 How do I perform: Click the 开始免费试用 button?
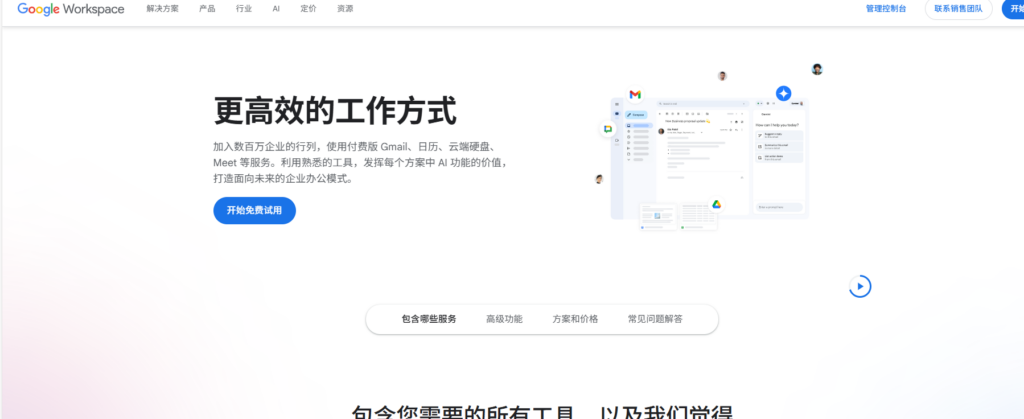(254, 210)
